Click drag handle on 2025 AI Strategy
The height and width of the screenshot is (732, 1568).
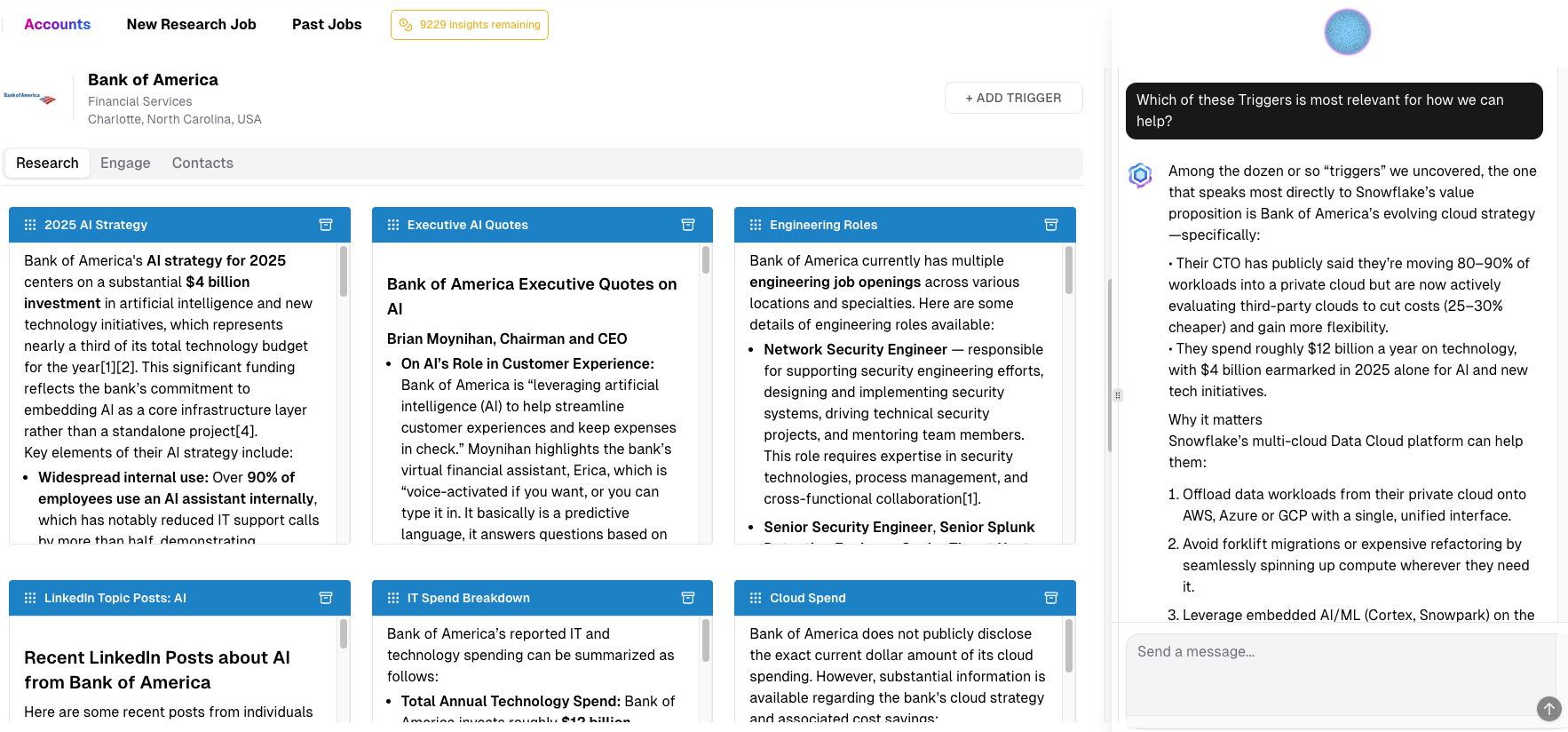(x=30, y=225)
